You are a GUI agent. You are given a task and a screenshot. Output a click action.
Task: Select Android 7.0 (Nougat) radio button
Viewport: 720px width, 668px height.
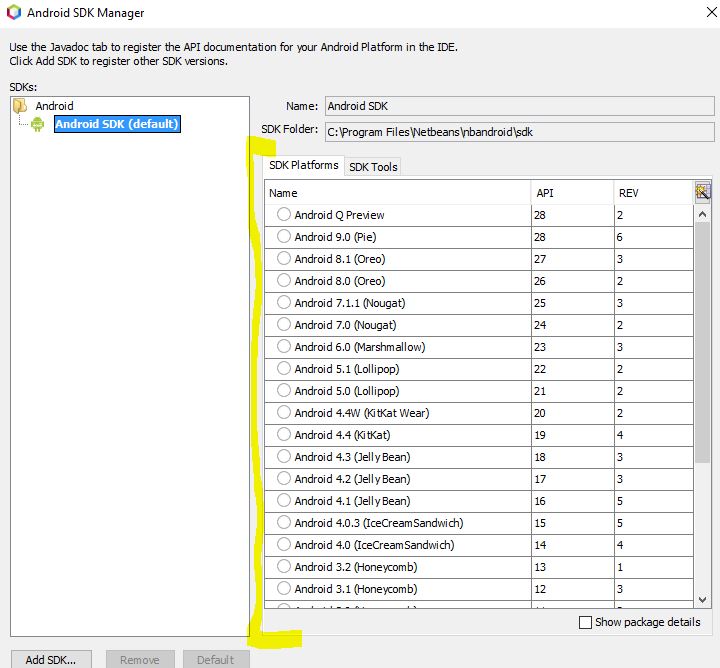point(284,324)
